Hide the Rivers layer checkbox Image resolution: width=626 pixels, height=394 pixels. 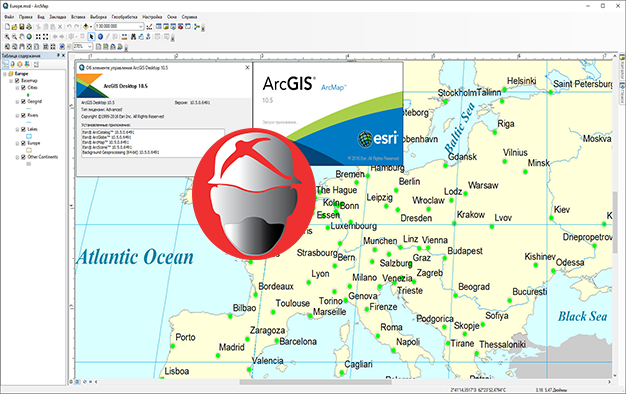[x=24, y=115]
